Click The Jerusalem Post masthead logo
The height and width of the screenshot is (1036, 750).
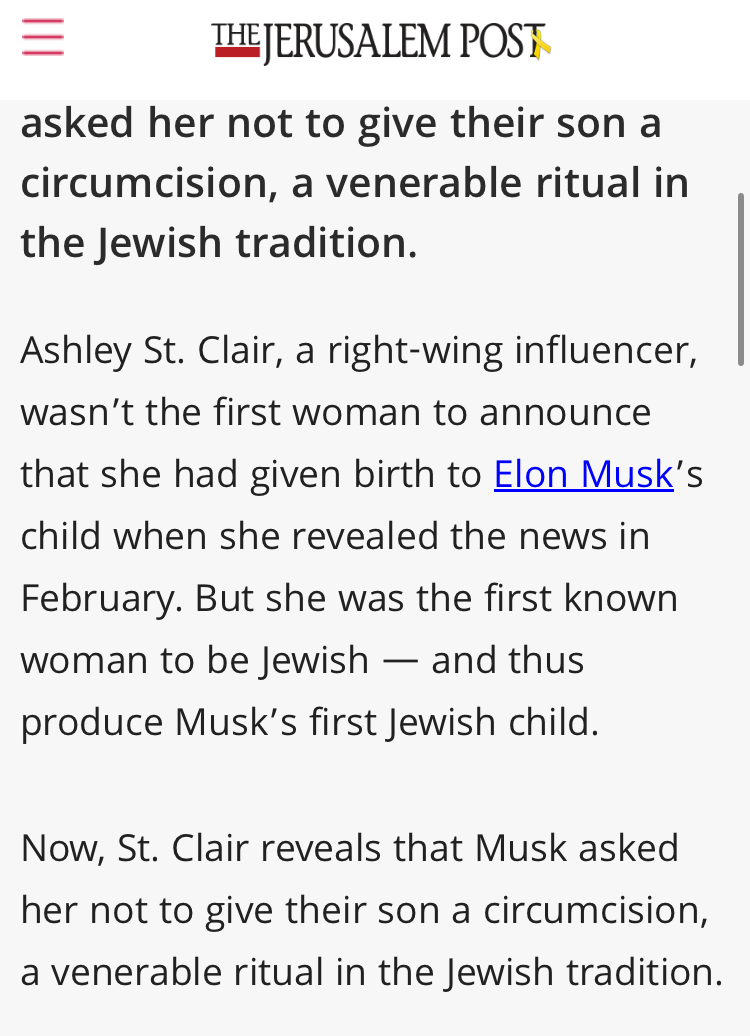(381, 42)
